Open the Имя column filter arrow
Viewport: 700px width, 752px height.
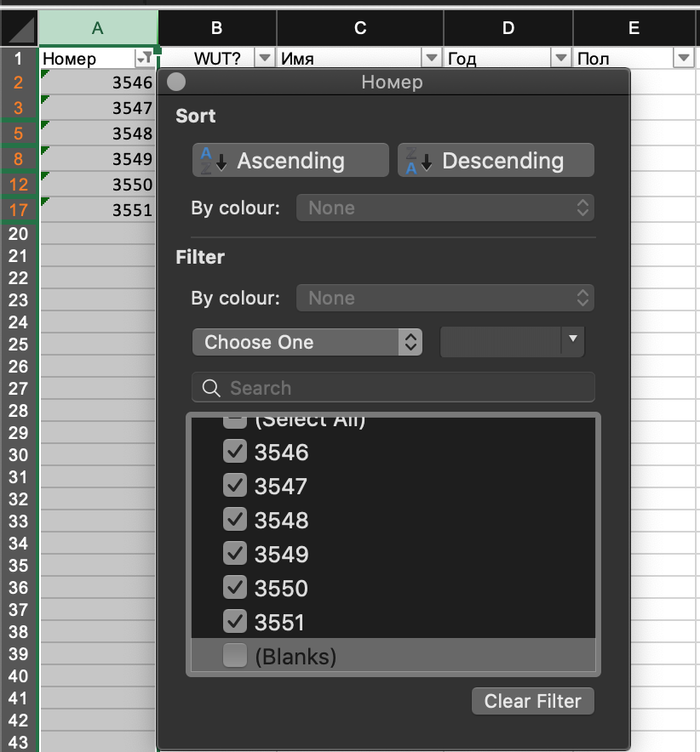431,59
